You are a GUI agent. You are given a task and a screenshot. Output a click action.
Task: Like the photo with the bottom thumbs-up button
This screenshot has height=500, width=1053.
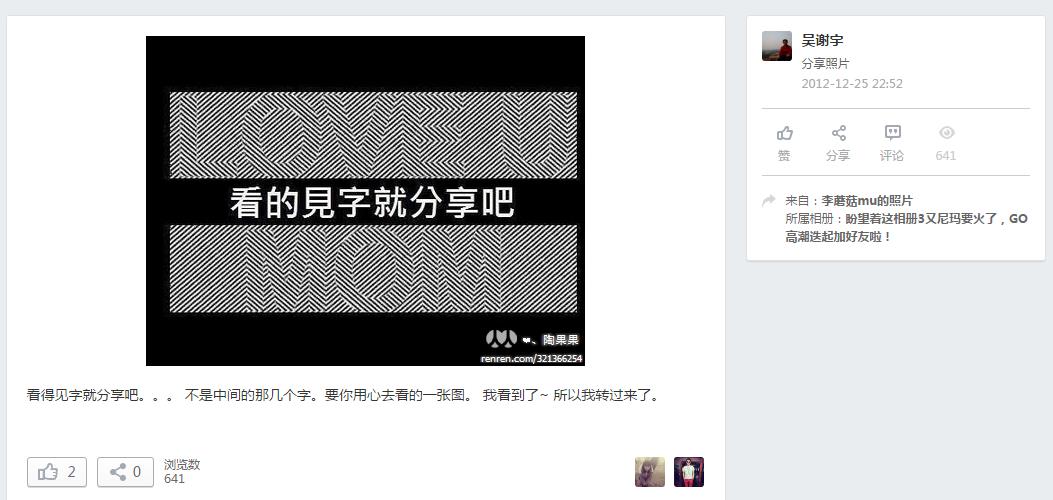(x=57, y=472)
